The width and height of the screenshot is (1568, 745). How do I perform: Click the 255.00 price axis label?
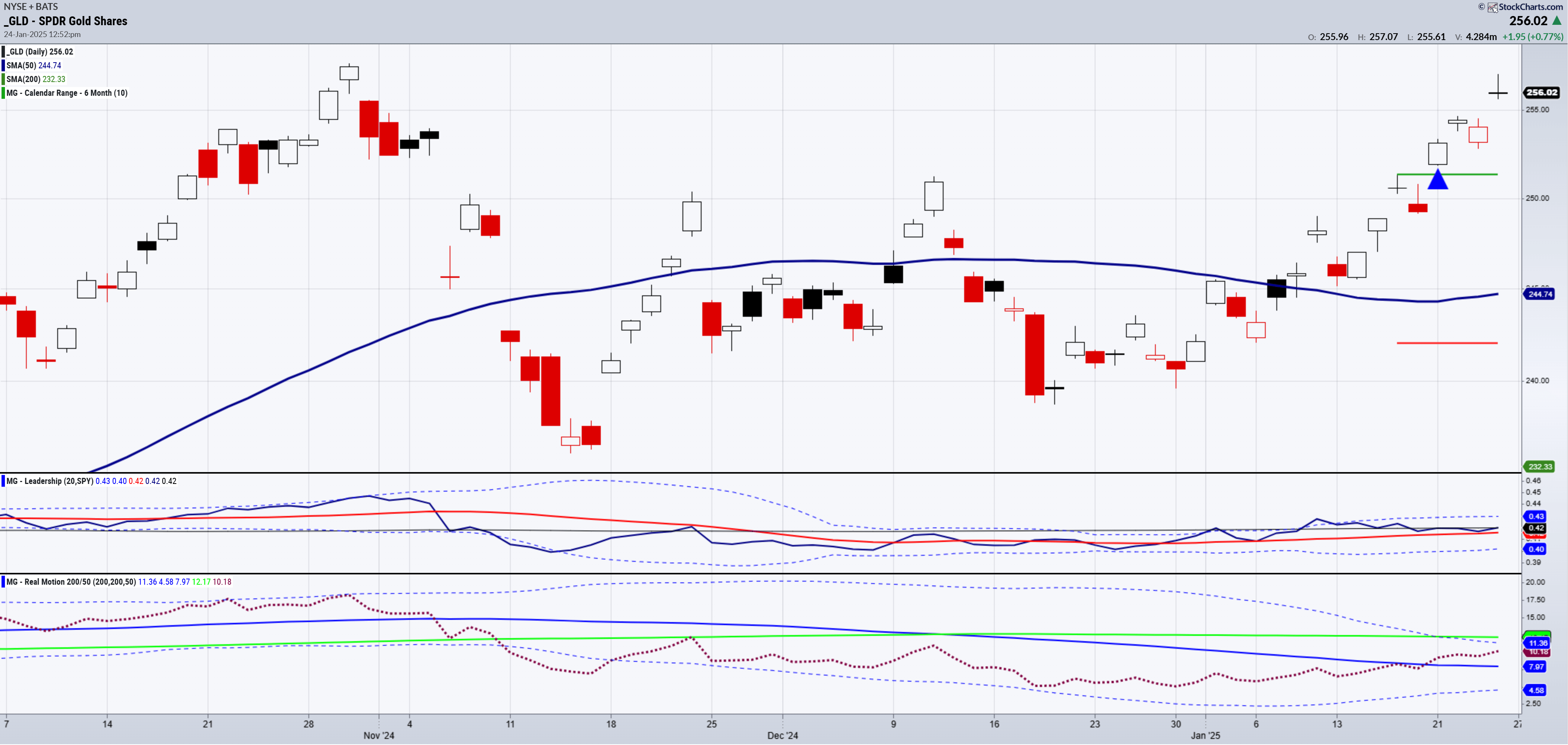coord(1537,110)
